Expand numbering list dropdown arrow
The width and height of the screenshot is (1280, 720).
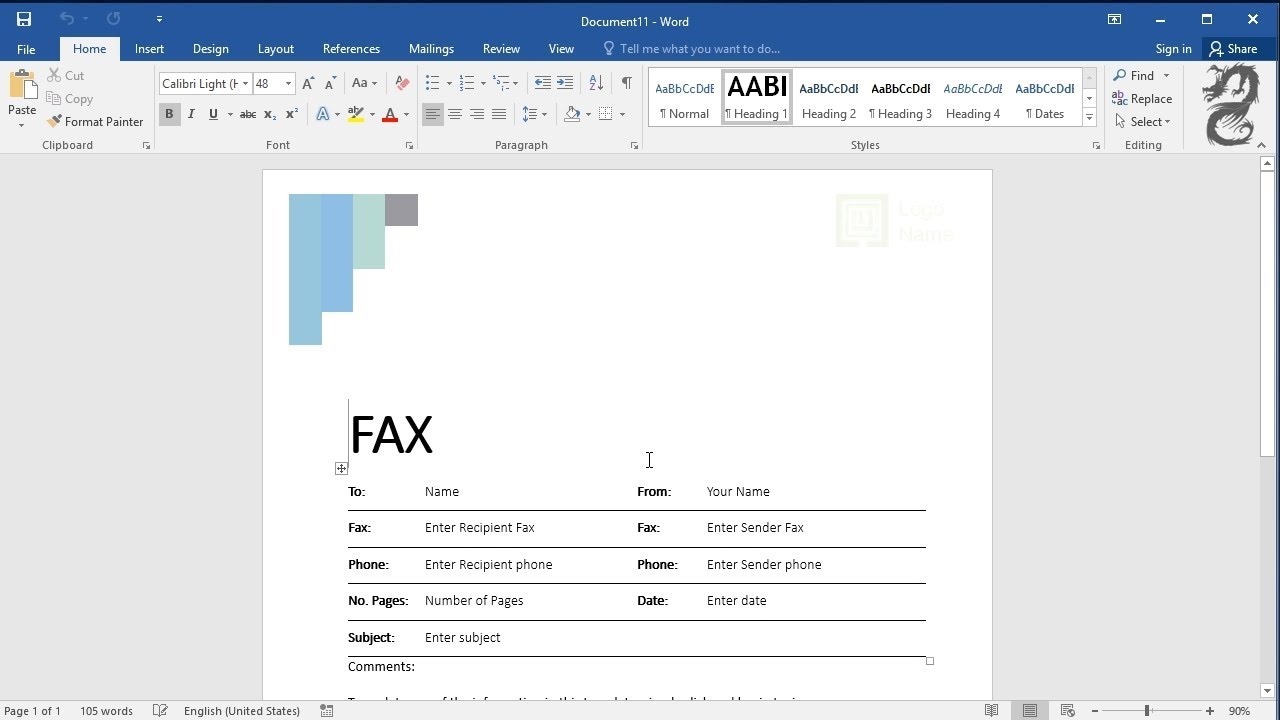click(483, 84)
